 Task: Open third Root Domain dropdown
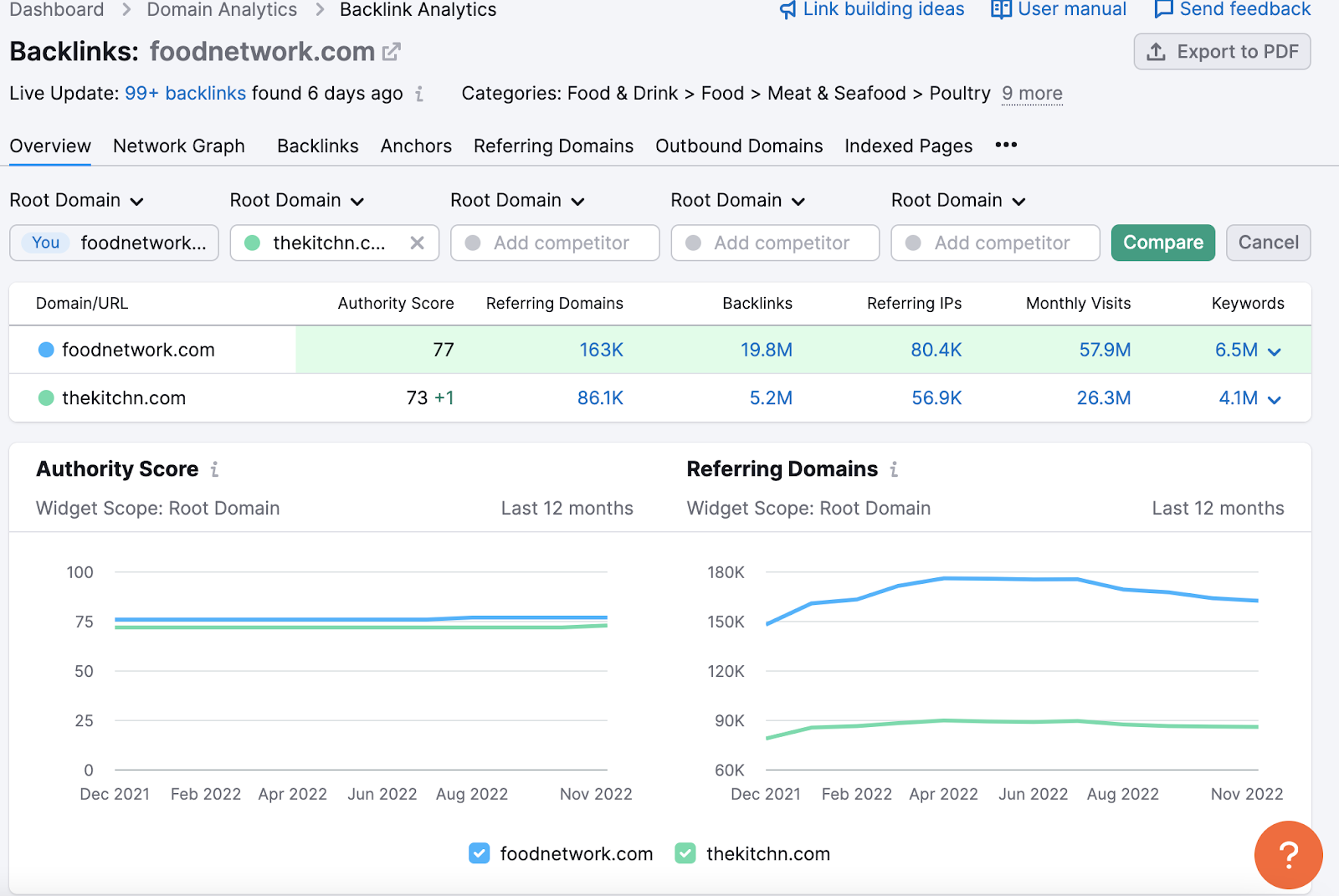pos(517,201)
